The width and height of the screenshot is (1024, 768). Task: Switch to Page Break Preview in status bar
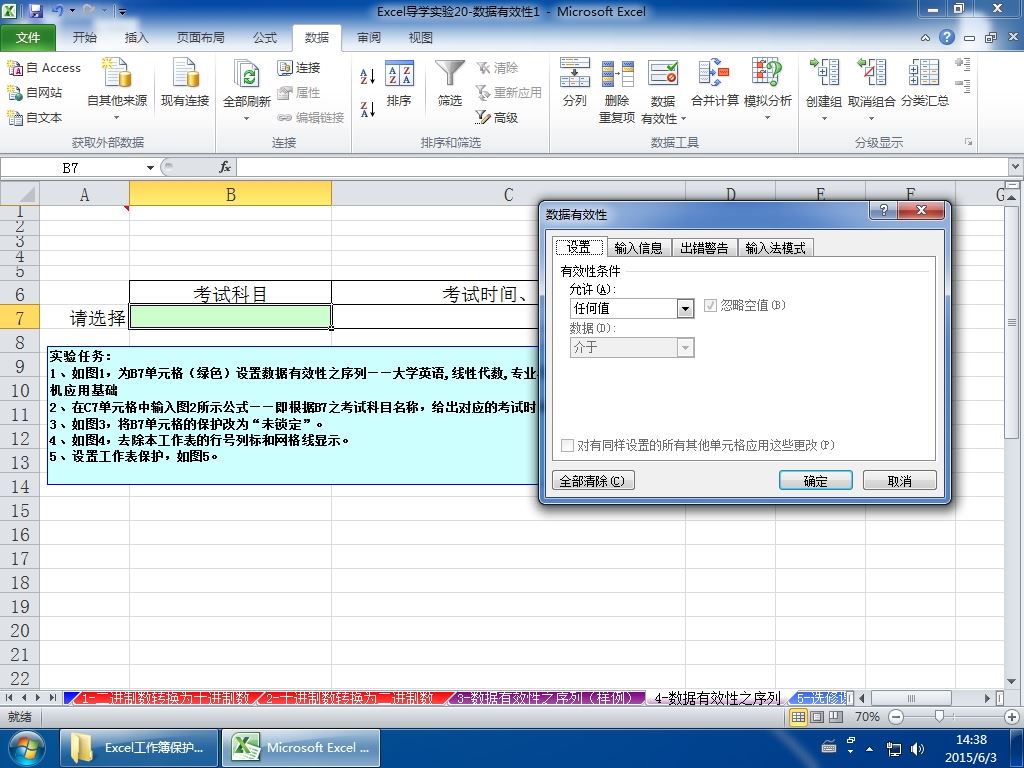click(835, 716)
